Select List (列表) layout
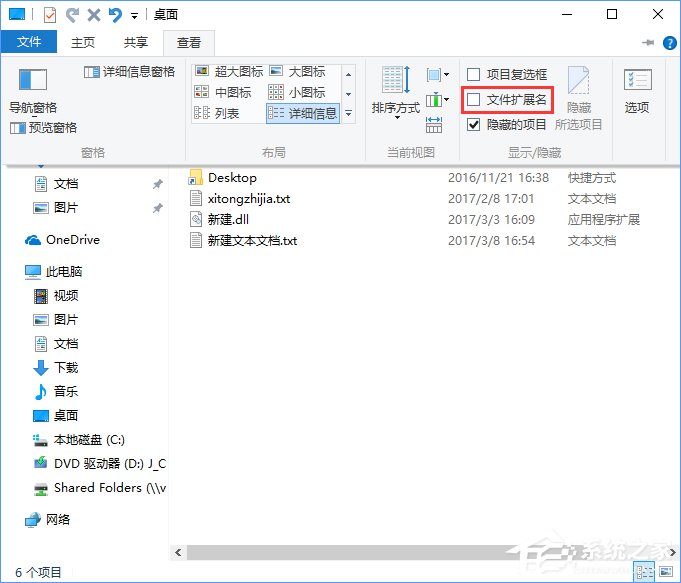 [217, 113]
